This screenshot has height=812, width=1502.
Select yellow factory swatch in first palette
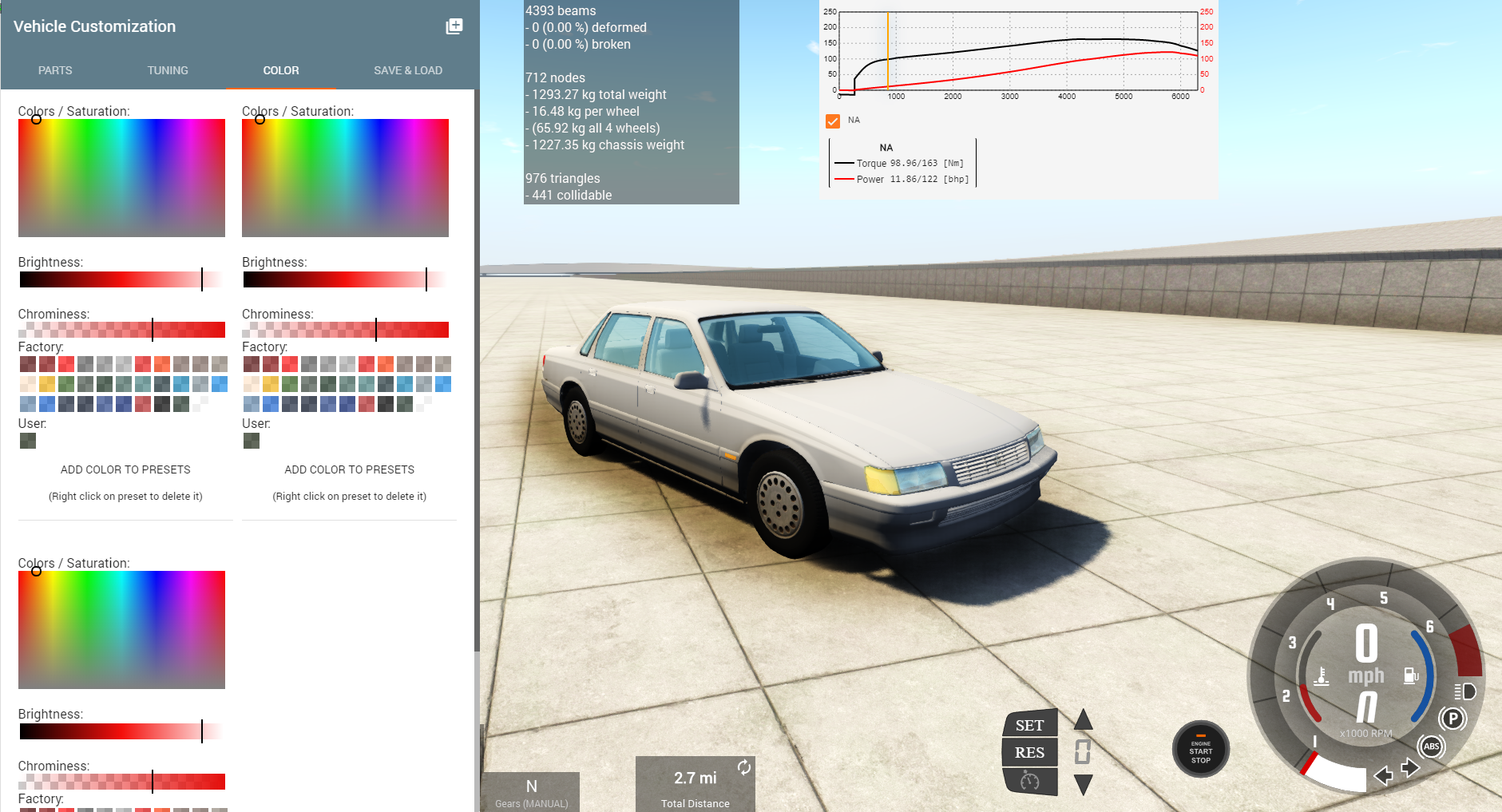click(x=47, y=384)
